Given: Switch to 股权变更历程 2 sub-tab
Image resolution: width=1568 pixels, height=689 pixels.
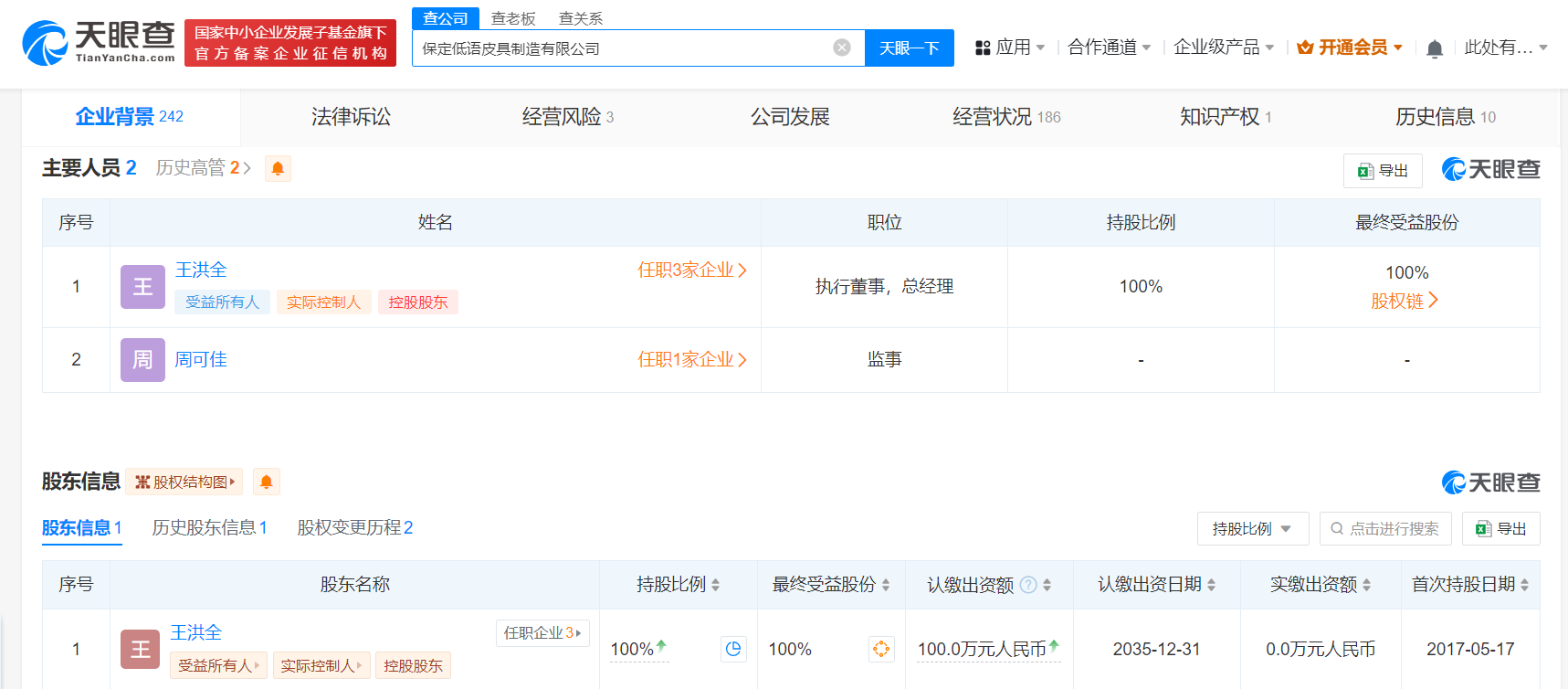Looking at the screenshot, I should point(355,528).
